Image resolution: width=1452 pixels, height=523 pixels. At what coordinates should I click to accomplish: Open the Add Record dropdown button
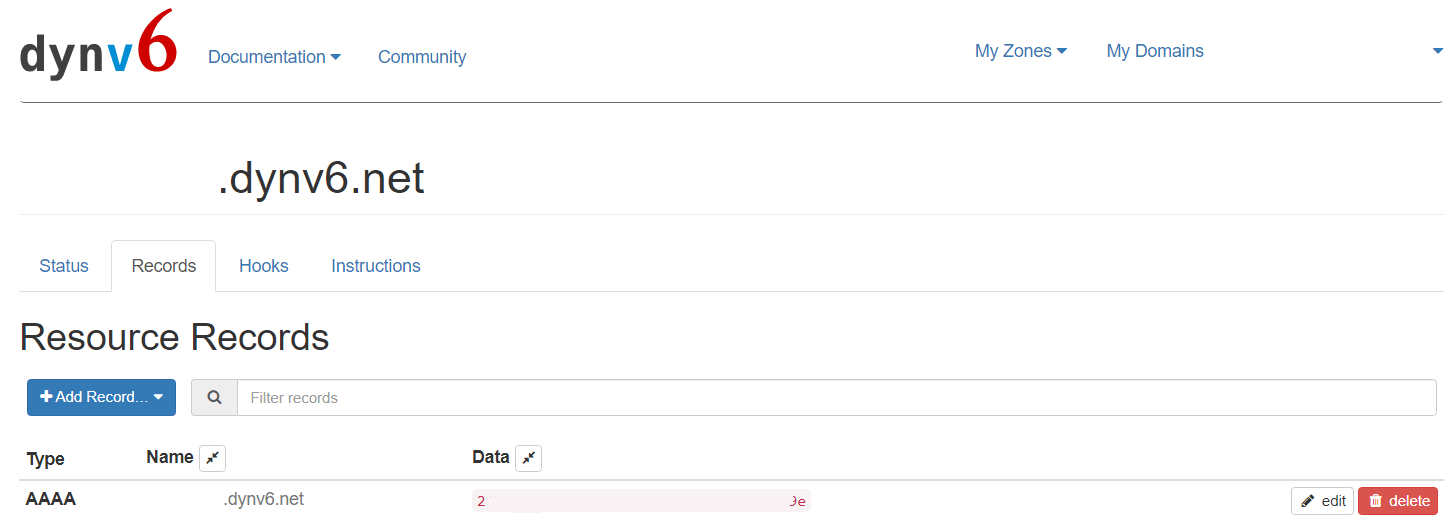[x=101, y=397]
